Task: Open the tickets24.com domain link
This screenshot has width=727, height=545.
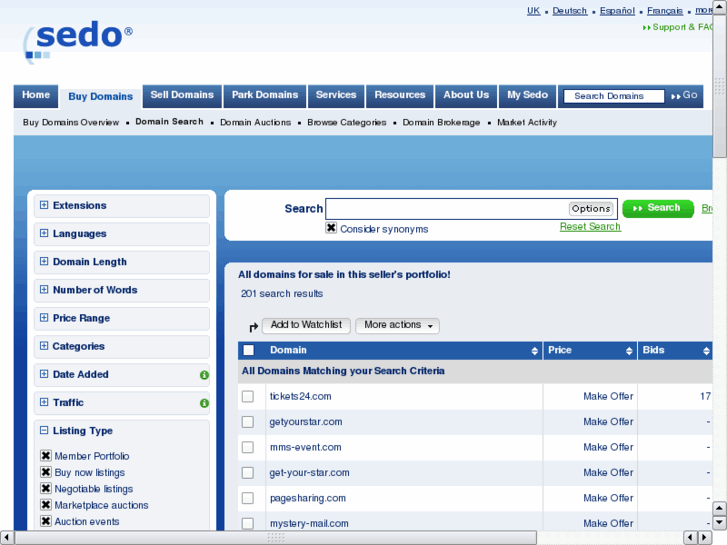Action: (x=300, y=397)
